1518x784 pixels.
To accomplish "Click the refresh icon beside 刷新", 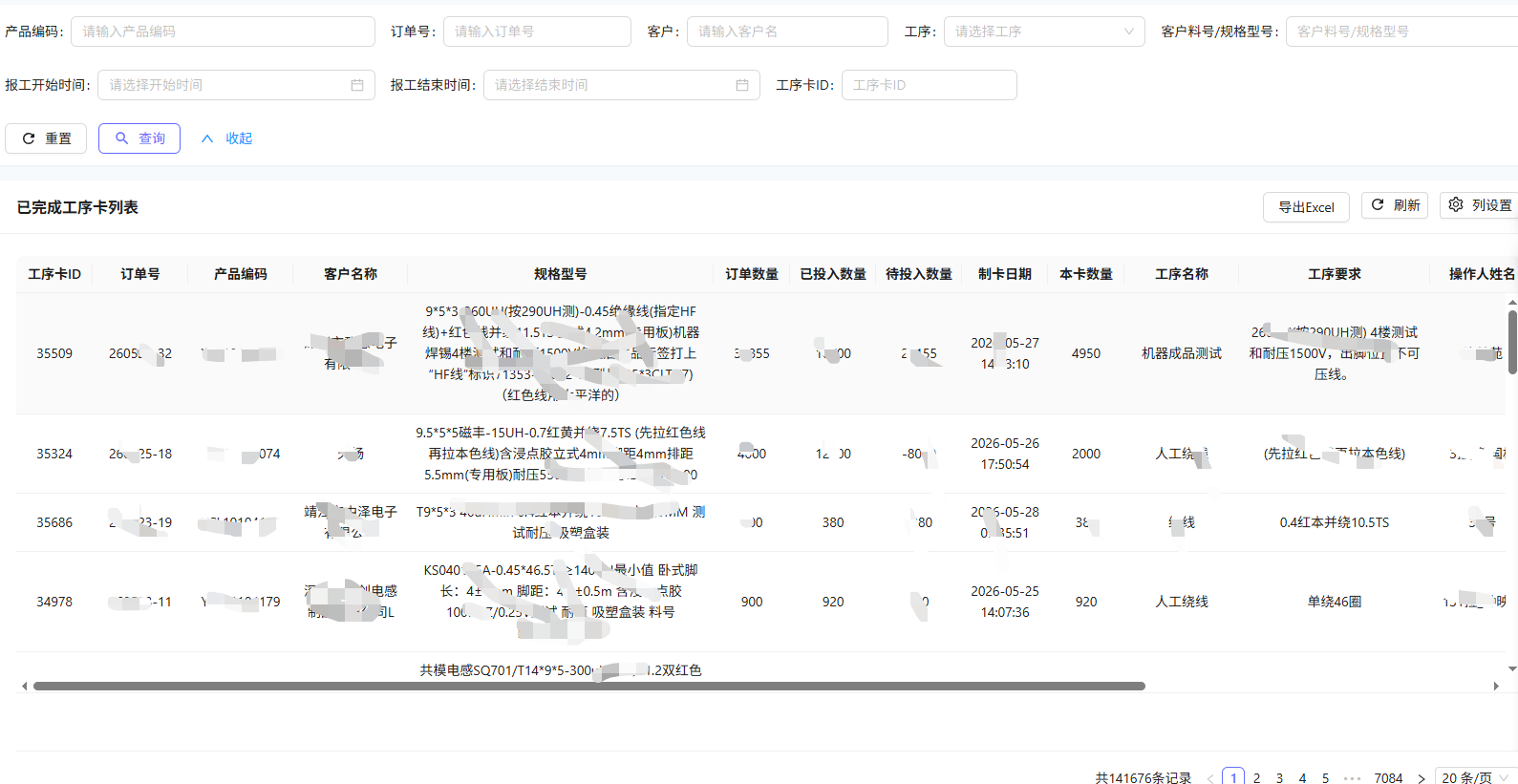I will point(1378,204).
